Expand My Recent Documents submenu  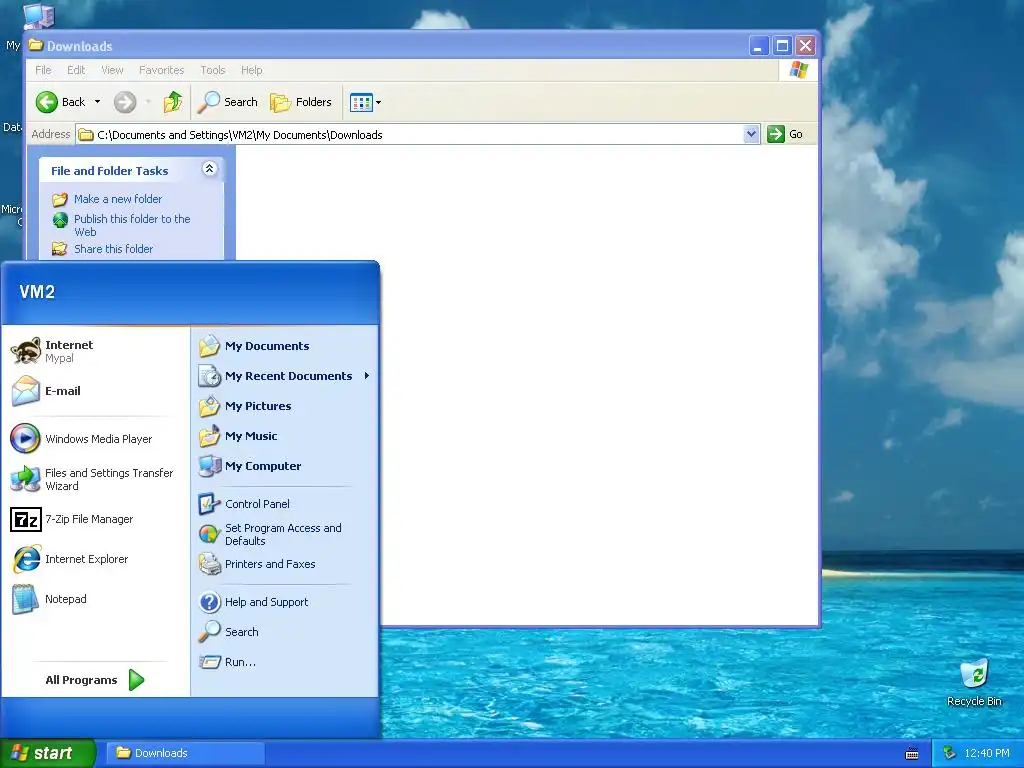(285, 376)
